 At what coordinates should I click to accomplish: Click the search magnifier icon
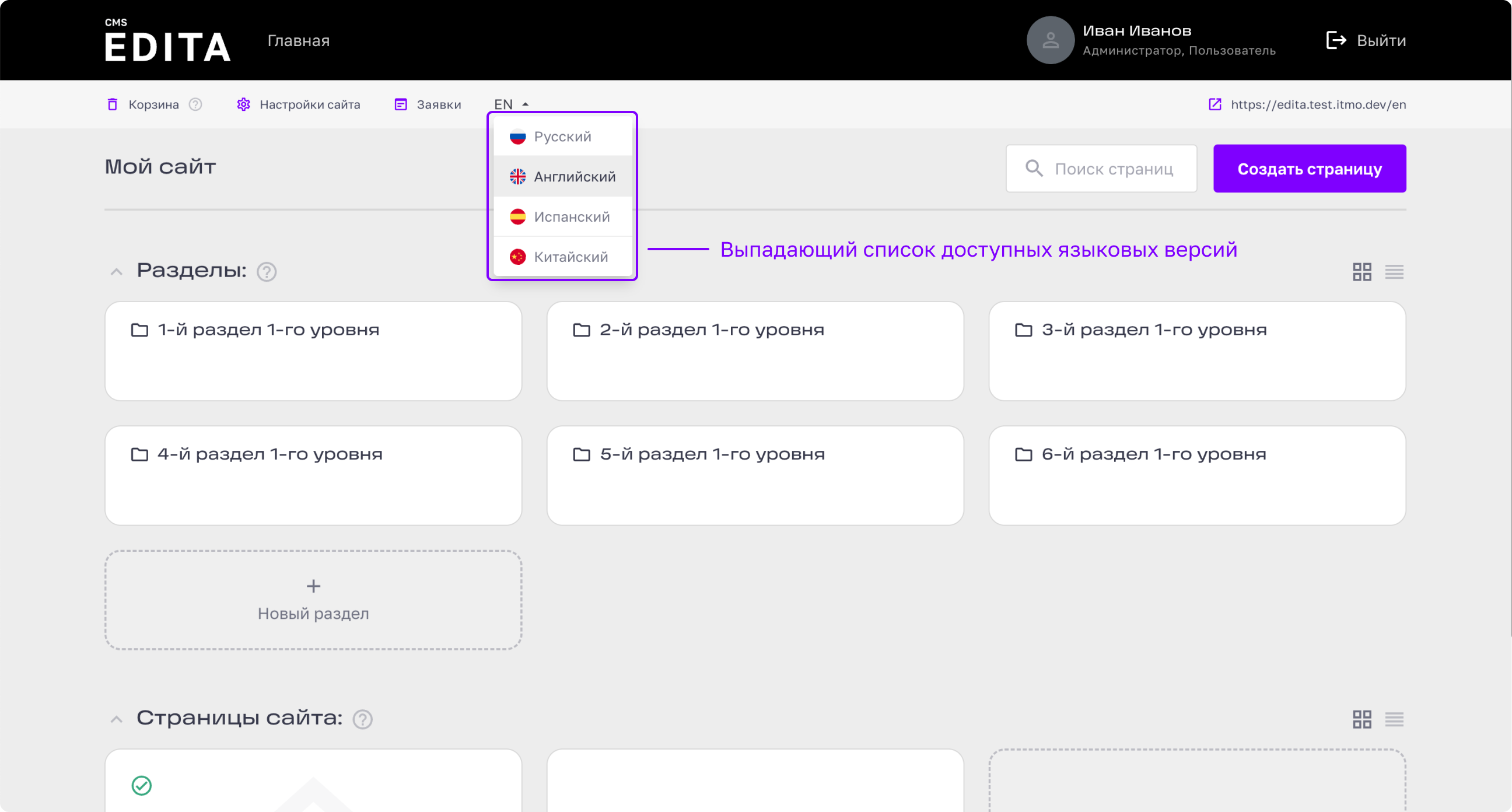pos(1034,169)
